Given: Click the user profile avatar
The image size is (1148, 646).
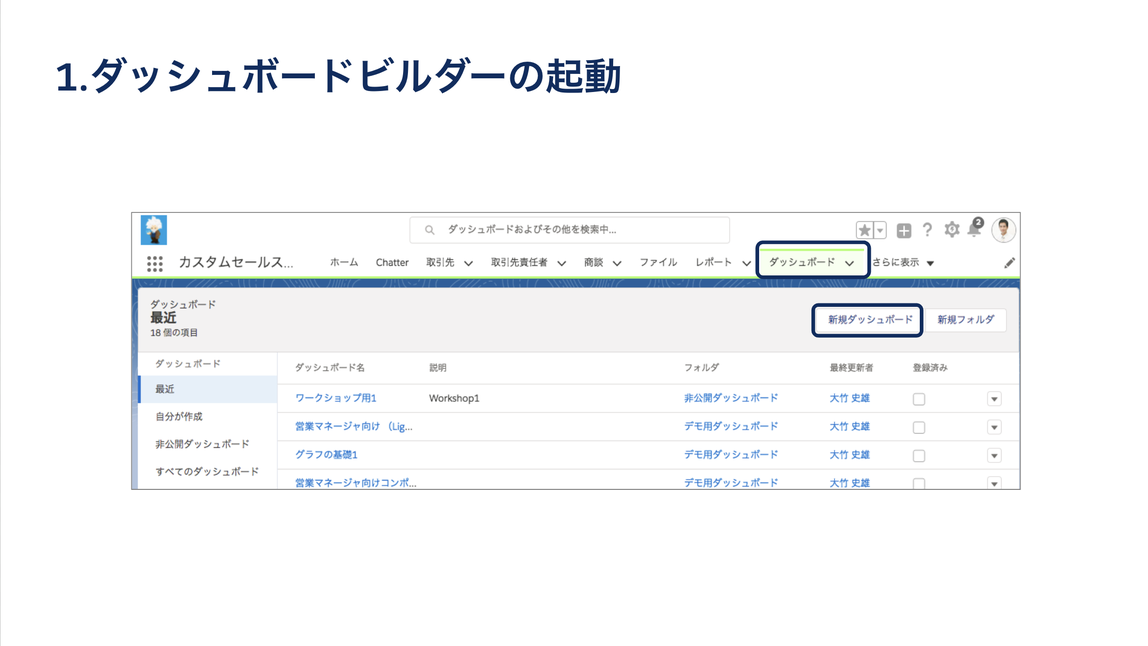Looking at the screenshot, I should click(x=1004, y=230).
